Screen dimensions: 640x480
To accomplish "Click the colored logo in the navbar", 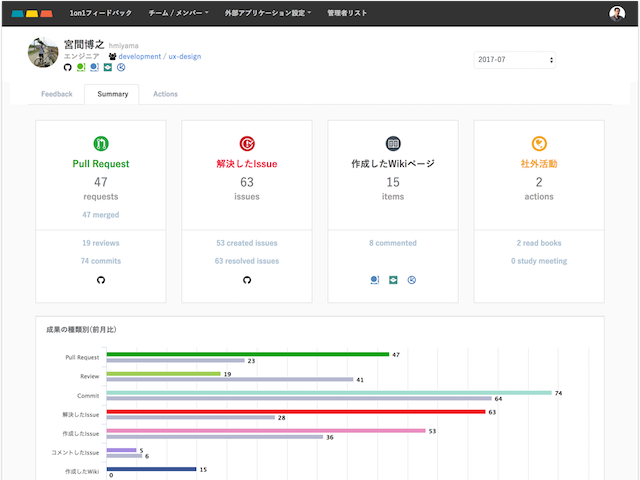I will coord(32,13).
